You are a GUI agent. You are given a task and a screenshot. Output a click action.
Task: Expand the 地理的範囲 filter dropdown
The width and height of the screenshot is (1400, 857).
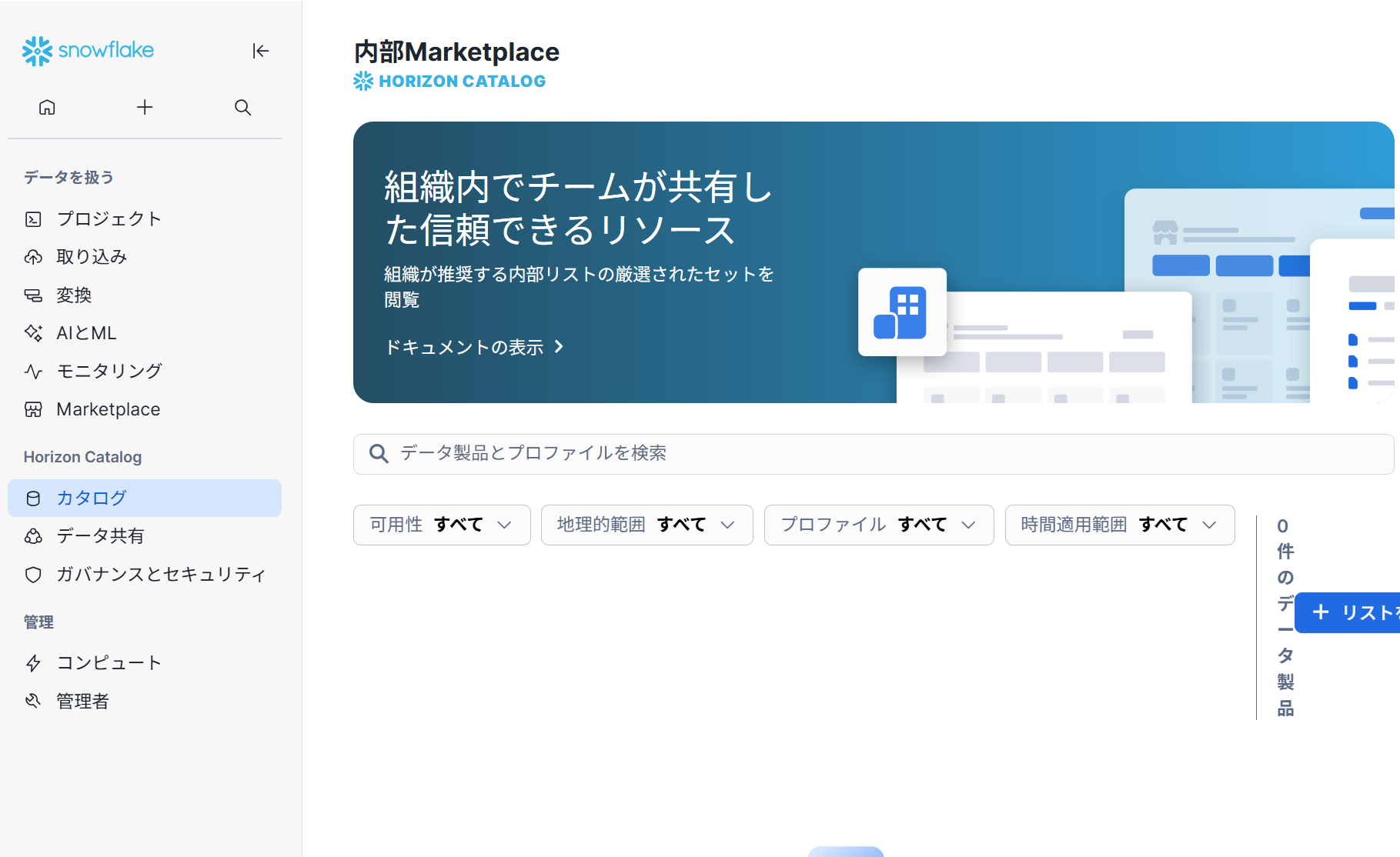click(647, 525)
